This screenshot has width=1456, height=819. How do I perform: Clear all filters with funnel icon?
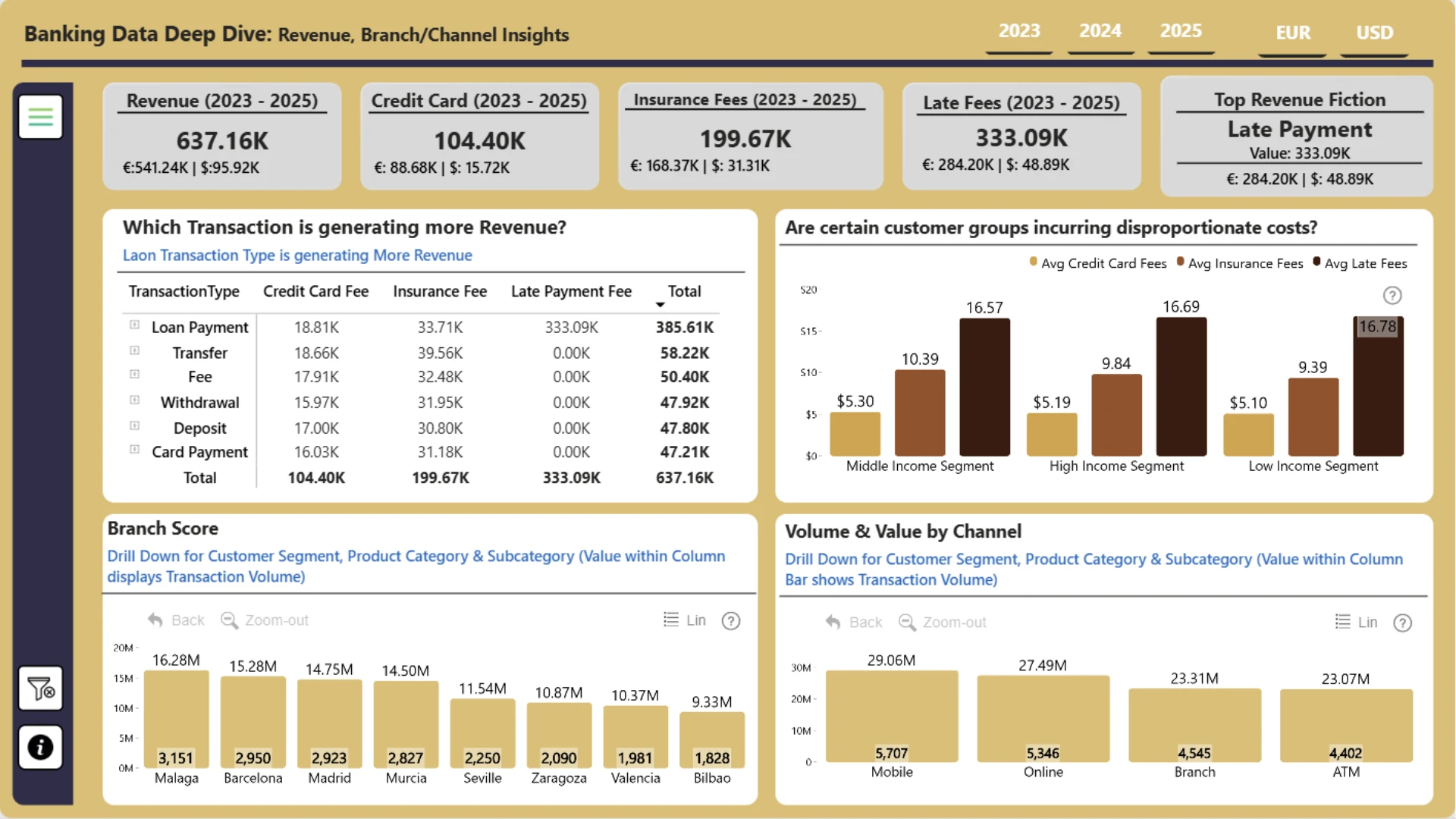[40, 689]
